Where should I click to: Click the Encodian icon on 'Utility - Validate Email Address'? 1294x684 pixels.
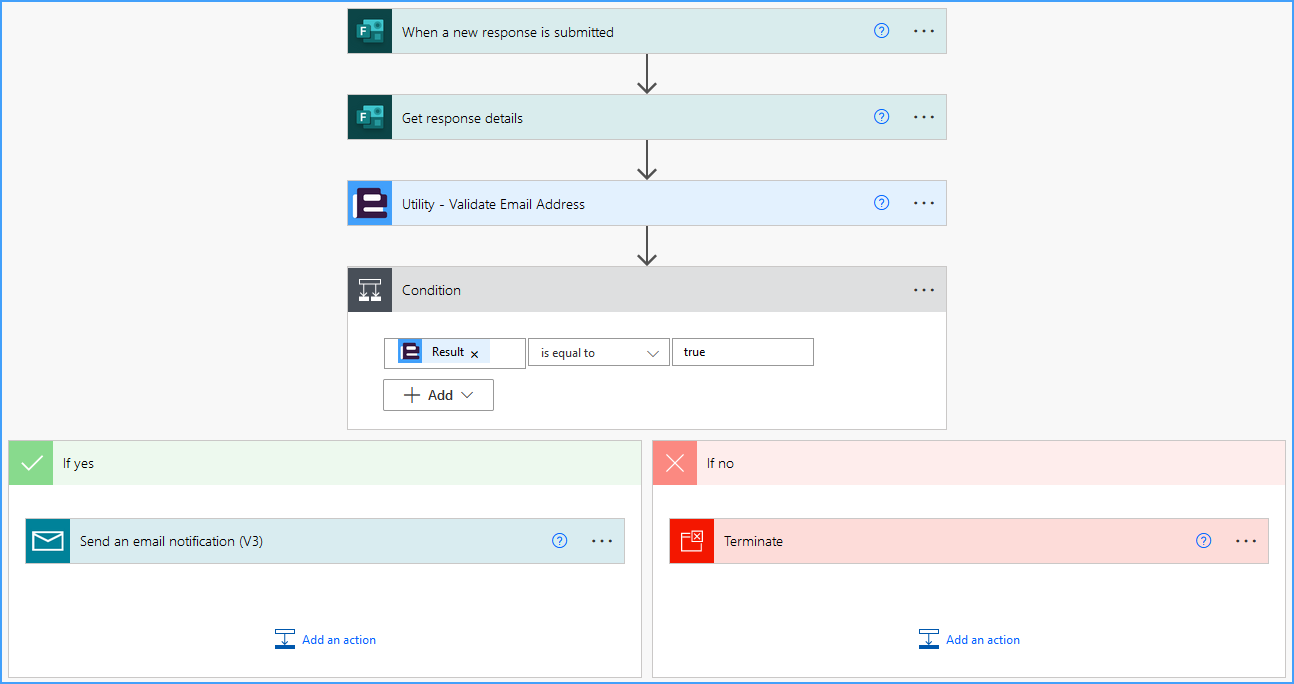coord(370,203)
